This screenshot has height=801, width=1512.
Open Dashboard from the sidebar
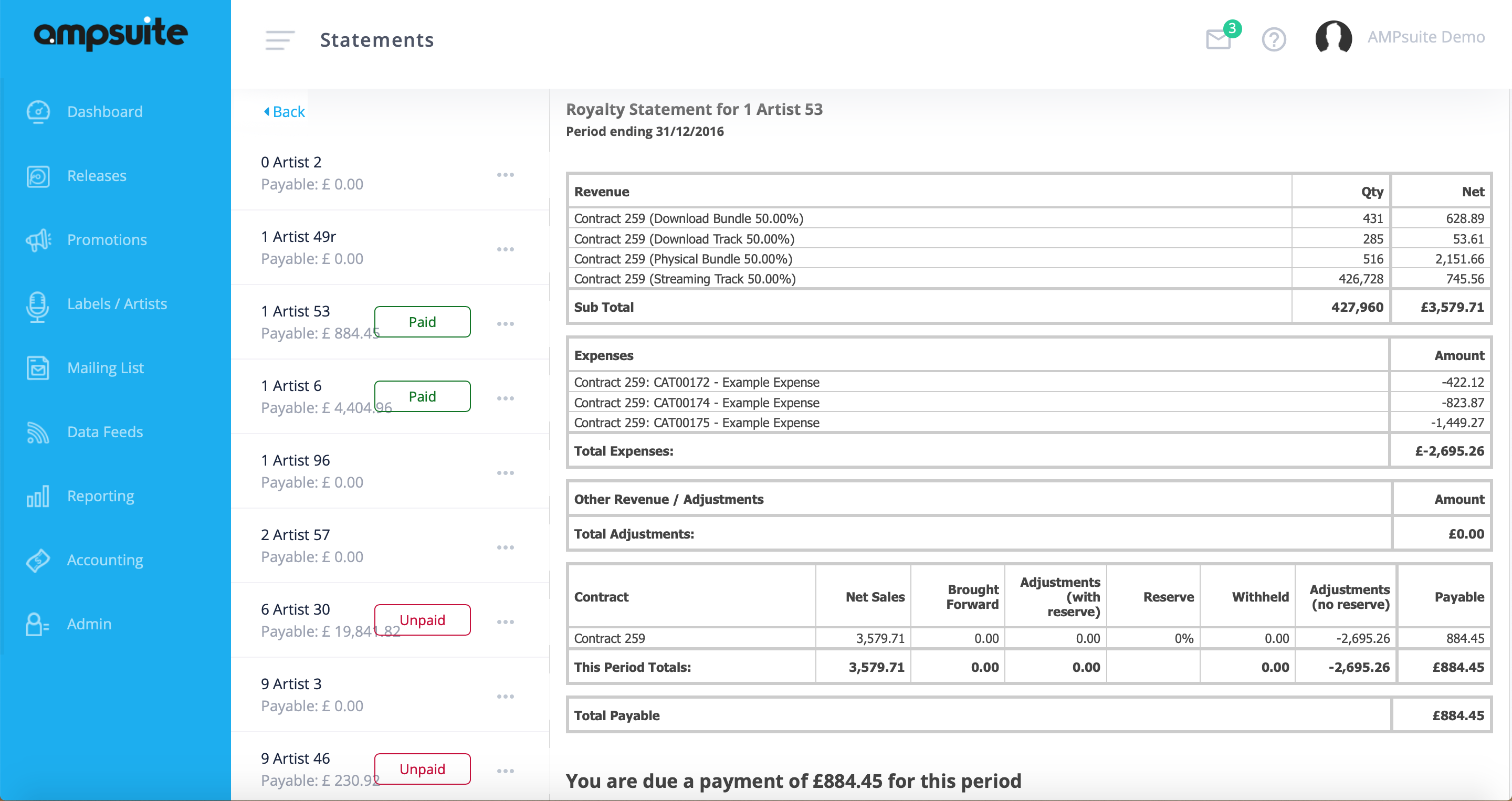[105, 111]
